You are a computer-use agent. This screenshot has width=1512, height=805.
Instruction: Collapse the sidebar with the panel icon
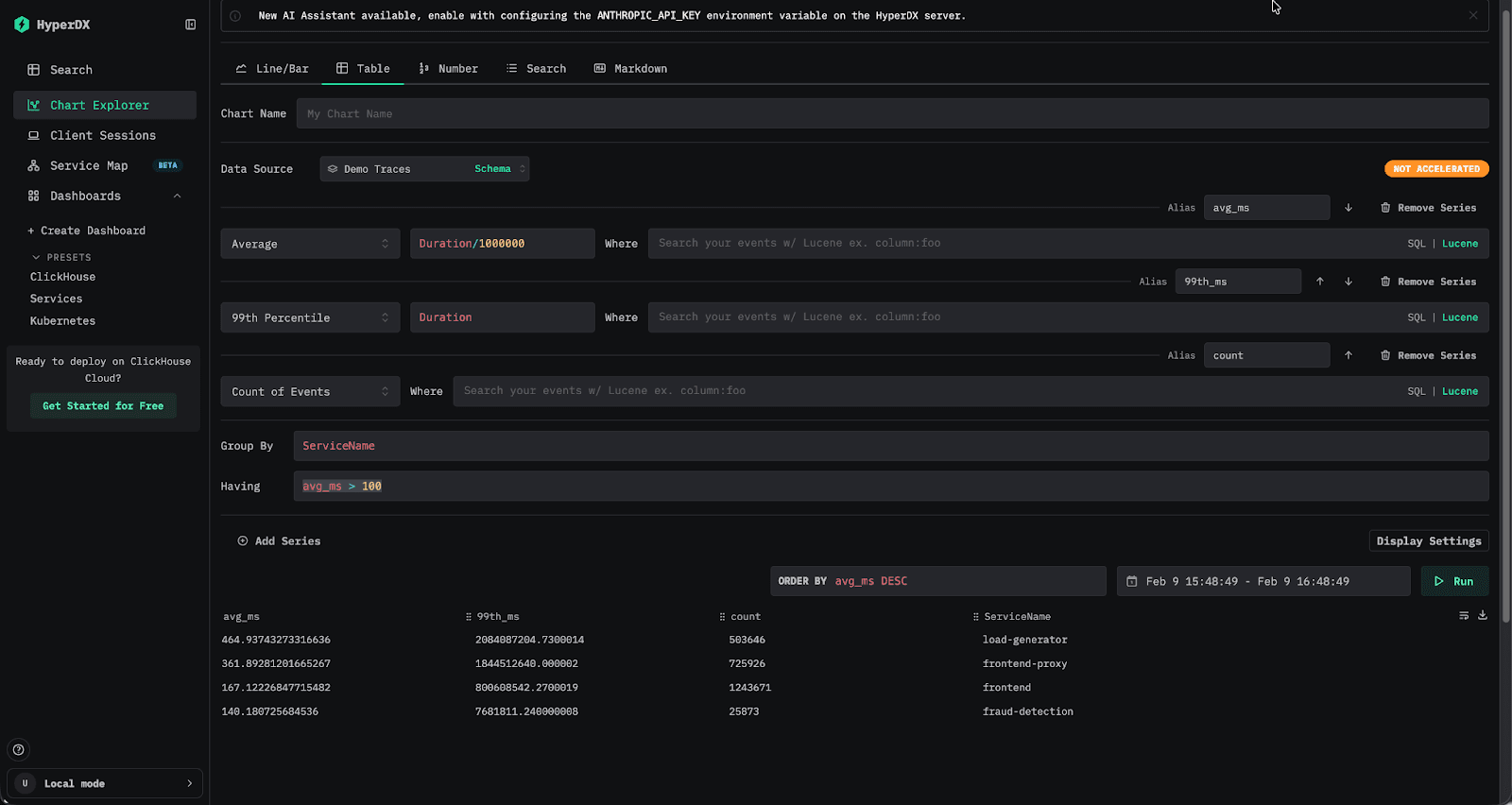pyautogui.click(x=190, y=25)
